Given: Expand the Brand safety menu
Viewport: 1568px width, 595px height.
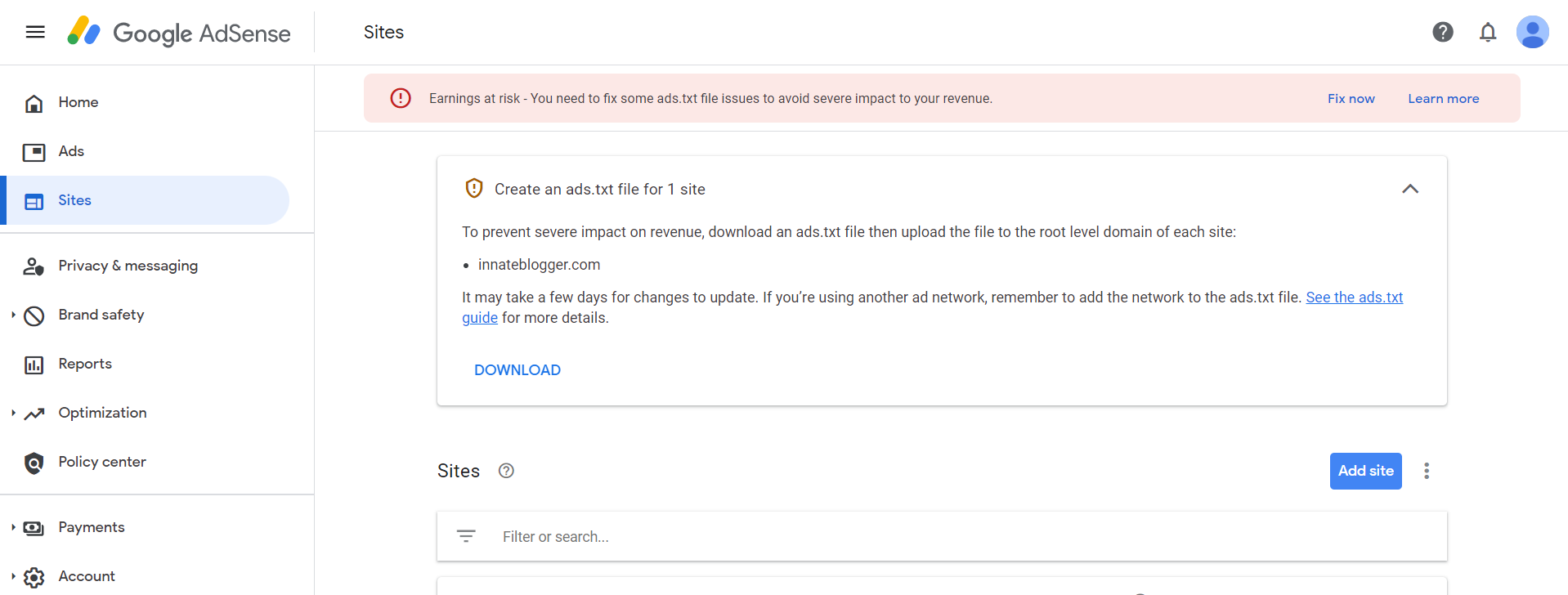Looking at the screenshot, I should 101,315.
